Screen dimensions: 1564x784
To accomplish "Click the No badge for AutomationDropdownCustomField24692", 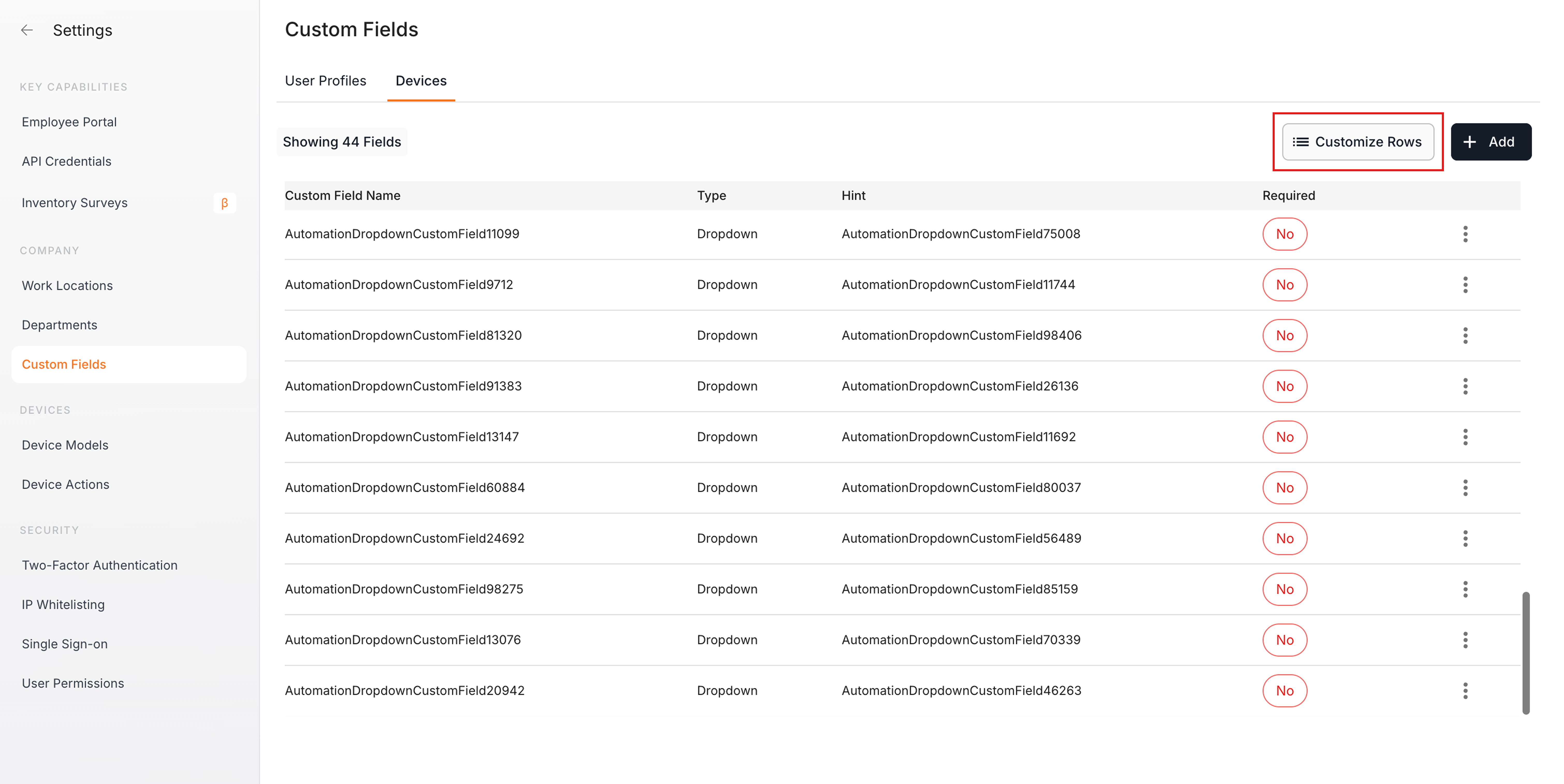I will 1285,539.
